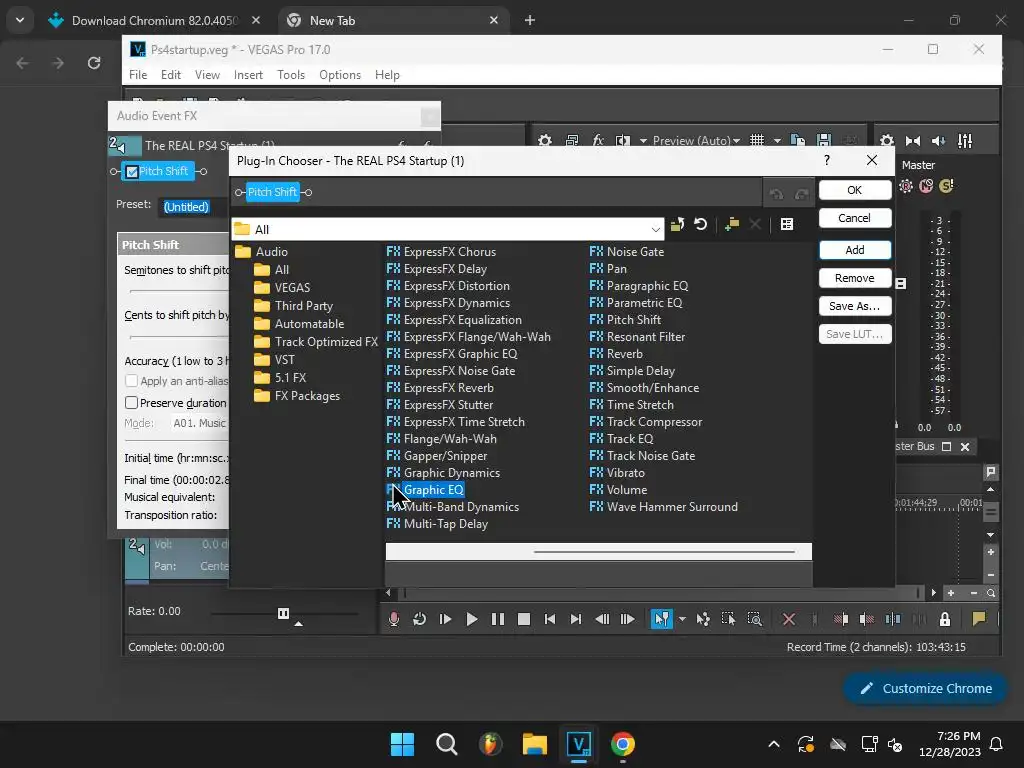
Task: Step to previous frame
Action: tap(601, 618)
